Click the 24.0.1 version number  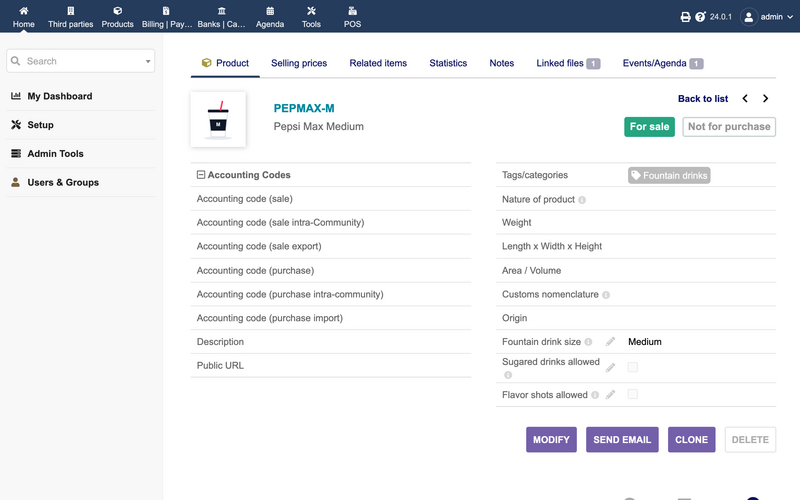click(720, 17)
